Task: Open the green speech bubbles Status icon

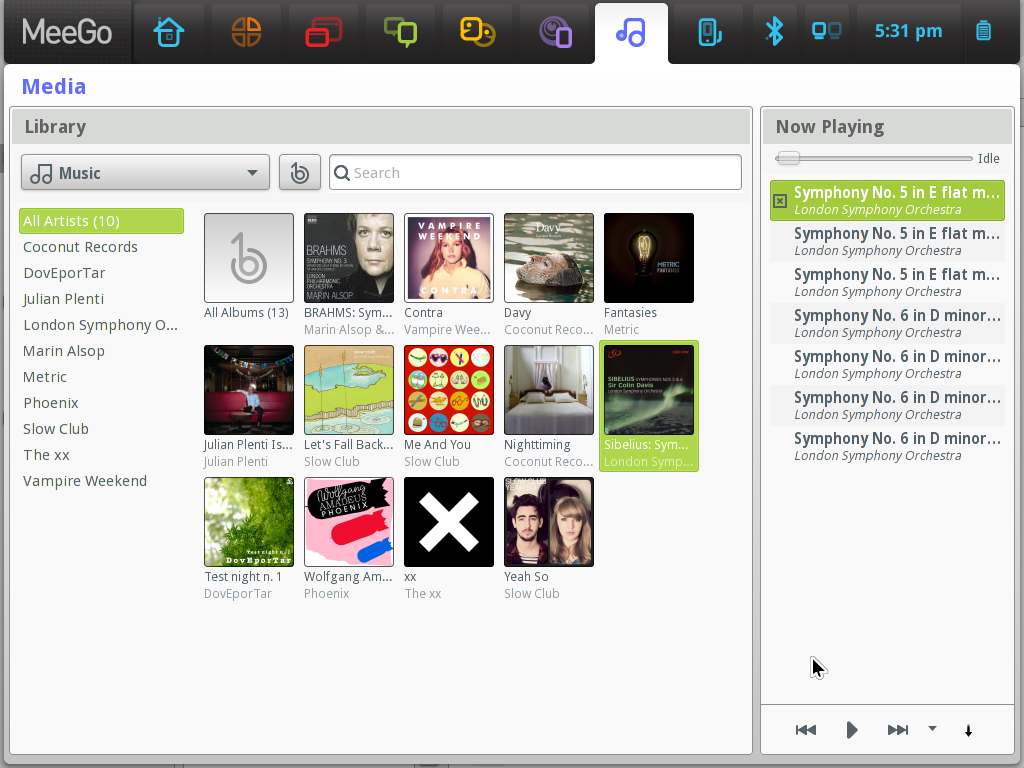Action: pyautogui.click(x=400, y=31)
